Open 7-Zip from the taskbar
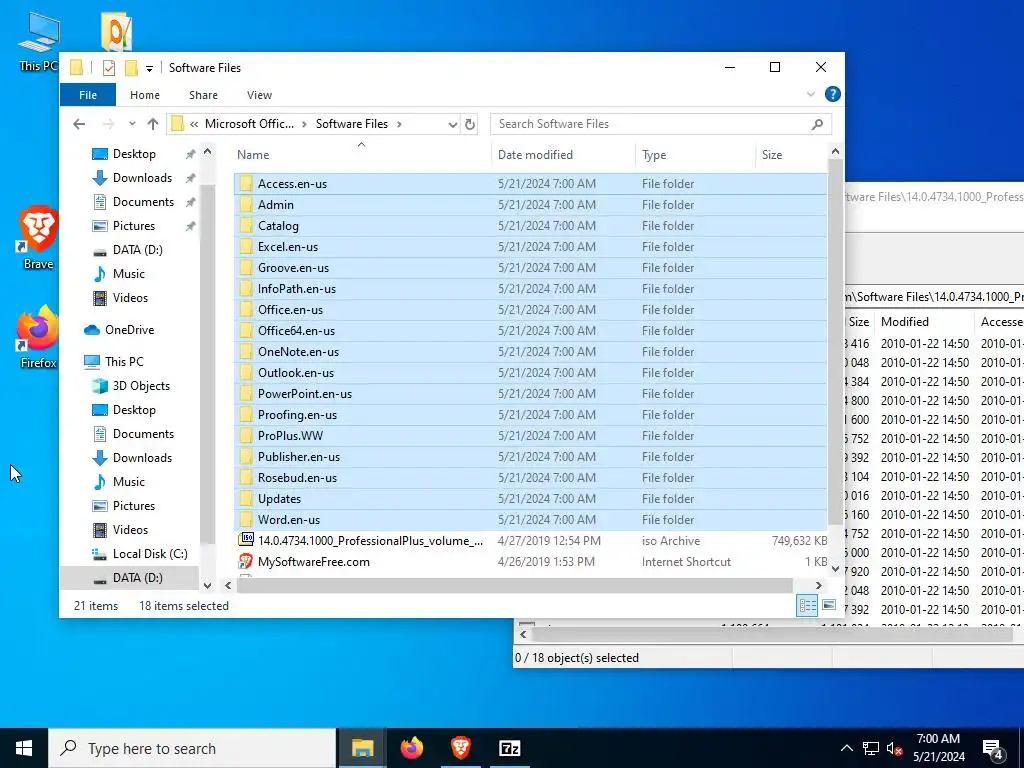 click(509, 748)
